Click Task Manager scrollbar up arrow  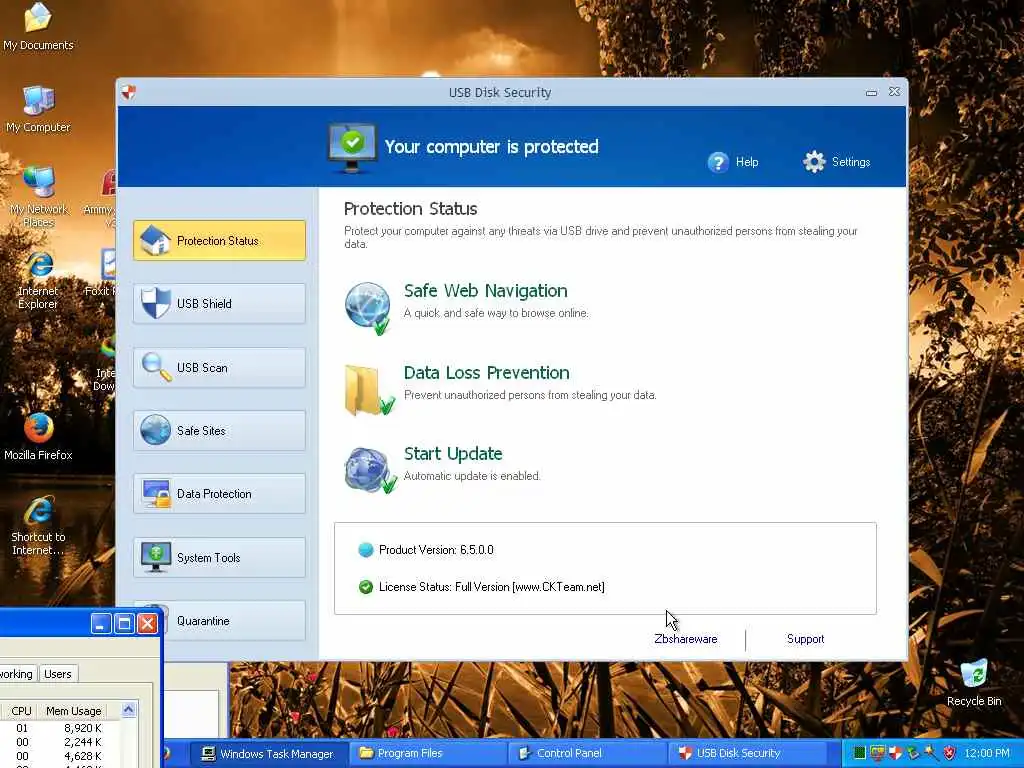[129, 709]
